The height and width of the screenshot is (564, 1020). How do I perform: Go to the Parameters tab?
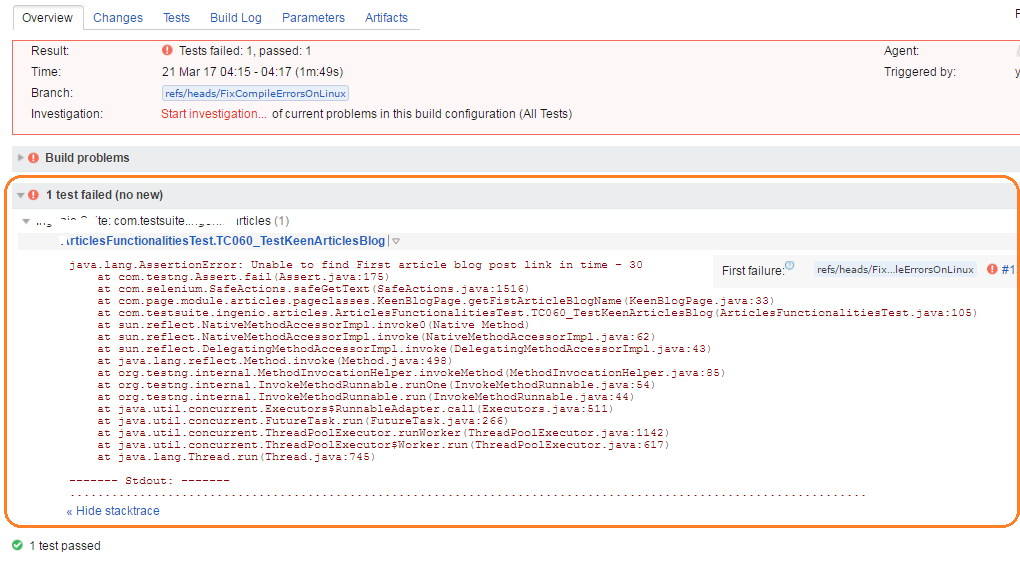313,18
